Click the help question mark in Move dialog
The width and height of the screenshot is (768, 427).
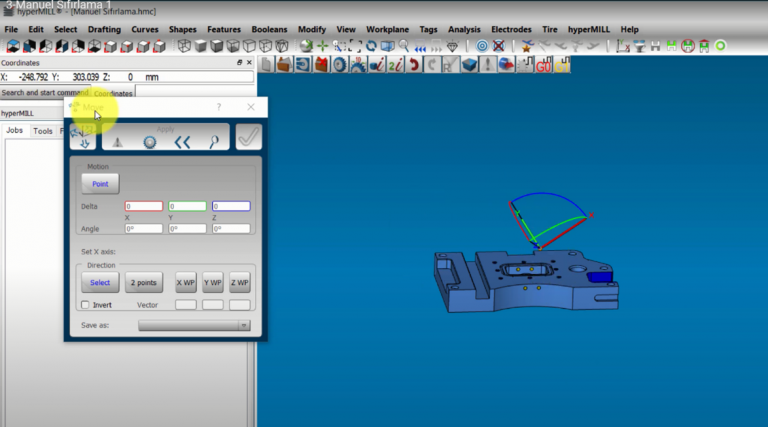coord(219,107)
